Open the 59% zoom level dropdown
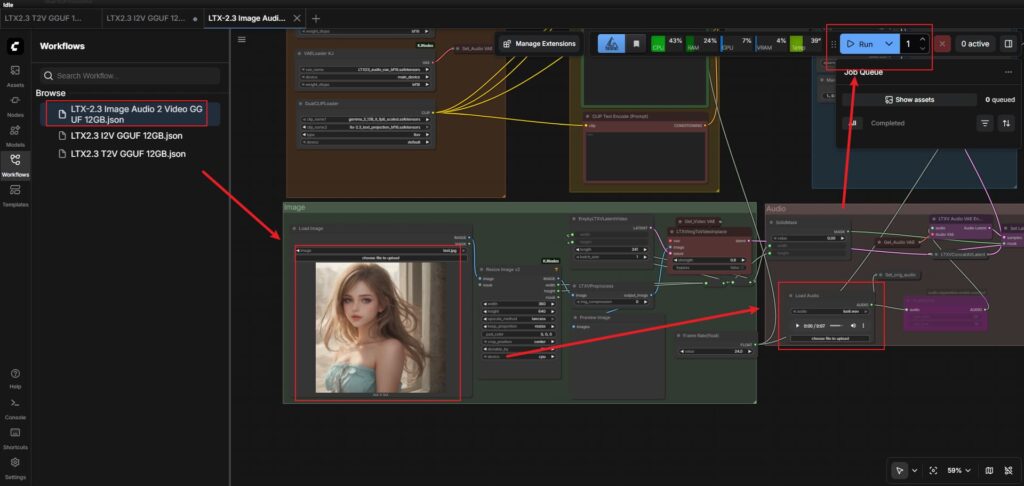 tap(961, 470)
